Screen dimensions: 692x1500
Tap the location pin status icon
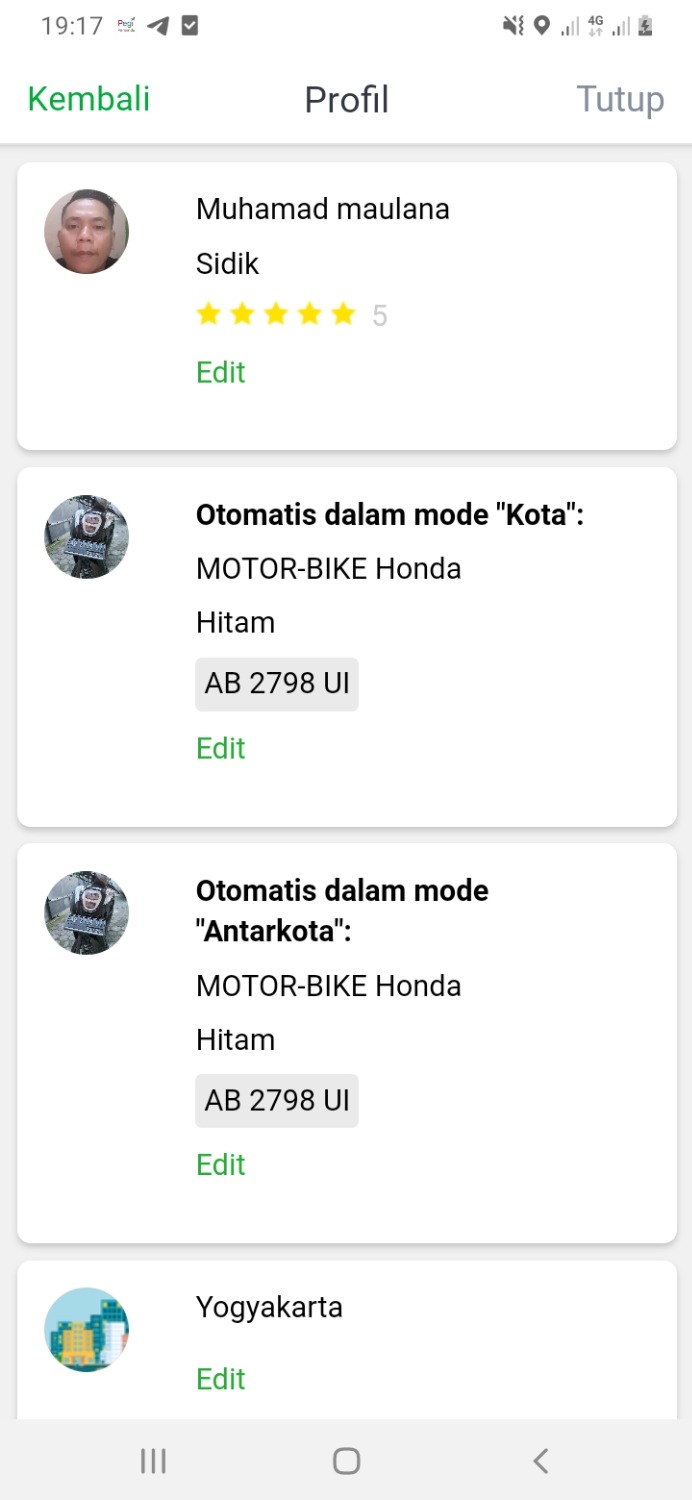pos(541,26)
